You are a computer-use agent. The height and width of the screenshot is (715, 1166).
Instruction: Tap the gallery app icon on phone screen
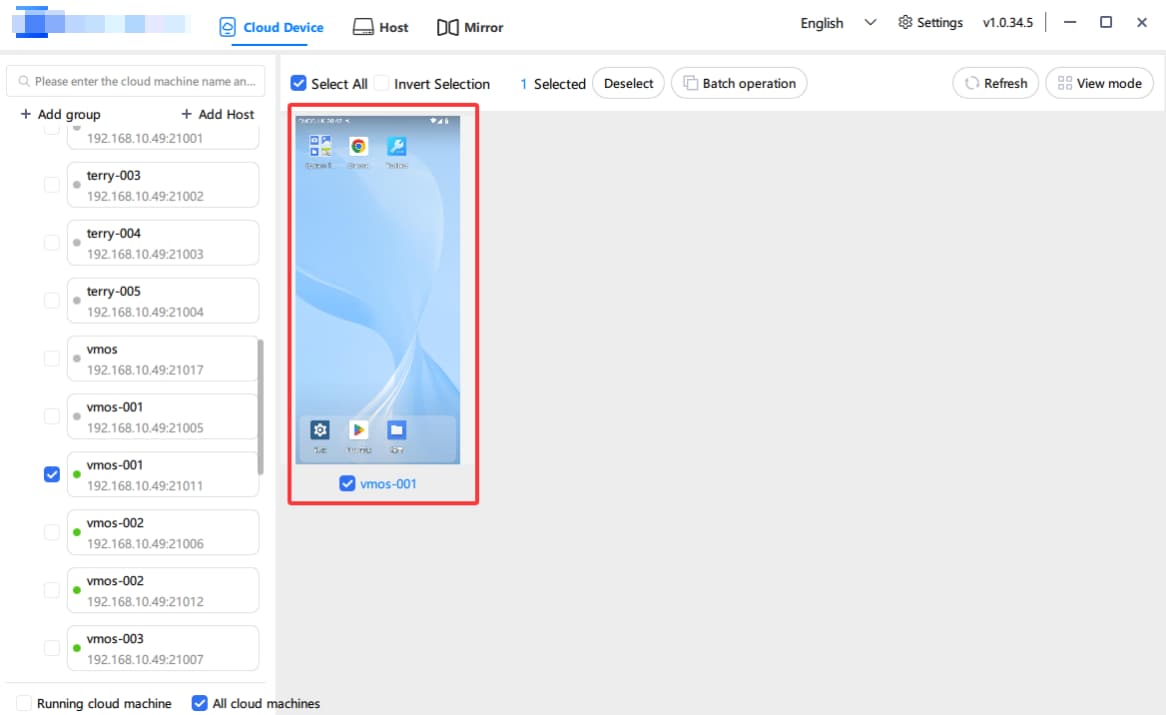320,146
